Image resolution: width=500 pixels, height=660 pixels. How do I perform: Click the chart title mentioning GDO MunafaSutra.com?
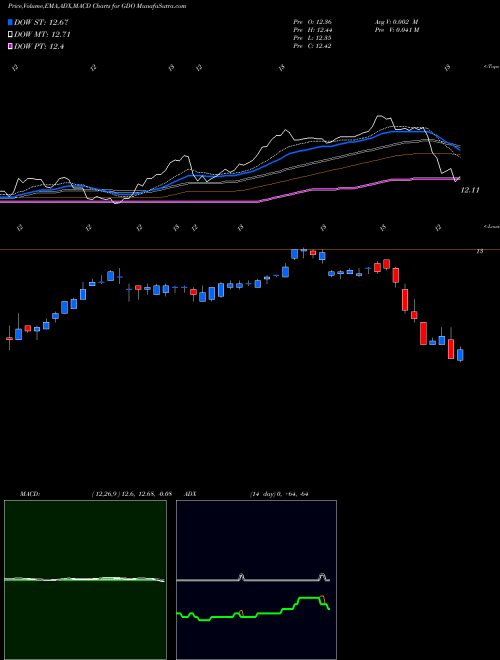[97, 7]
